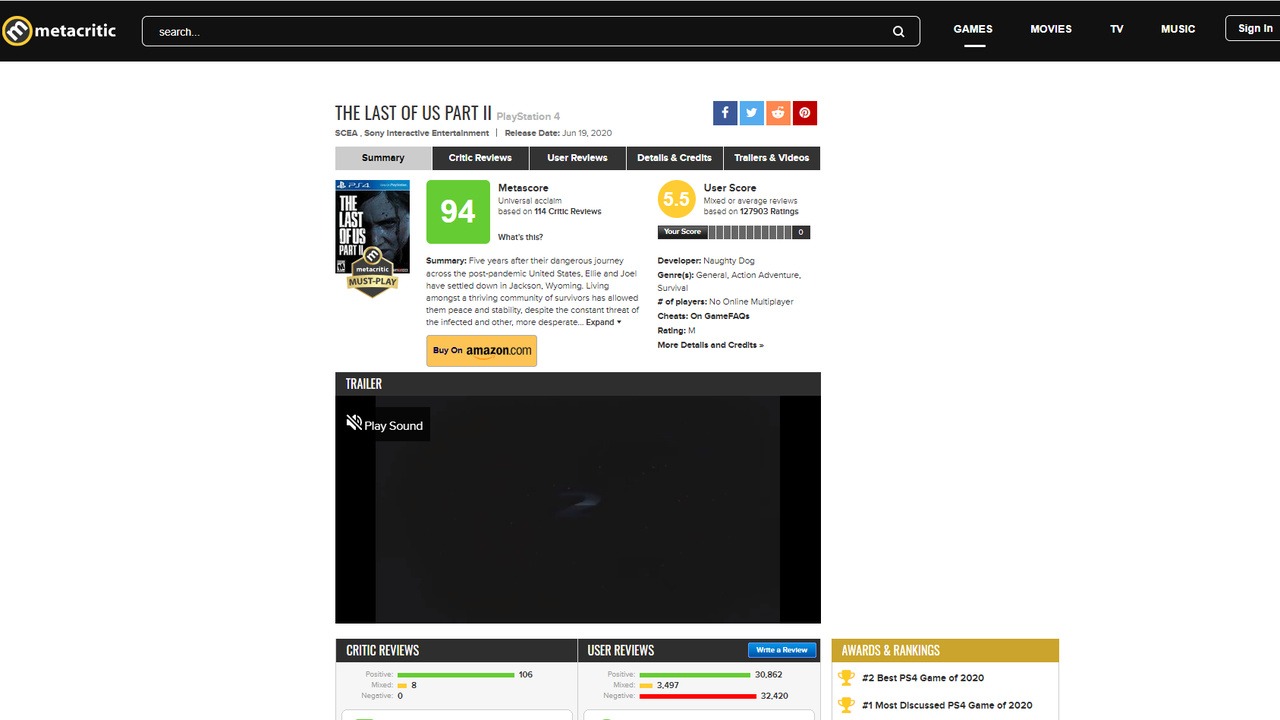Image resolution: width=1280 pixels, height=720 pixels.
Task: Unmute trailer with Play Sound
Action: click(385, 425)
